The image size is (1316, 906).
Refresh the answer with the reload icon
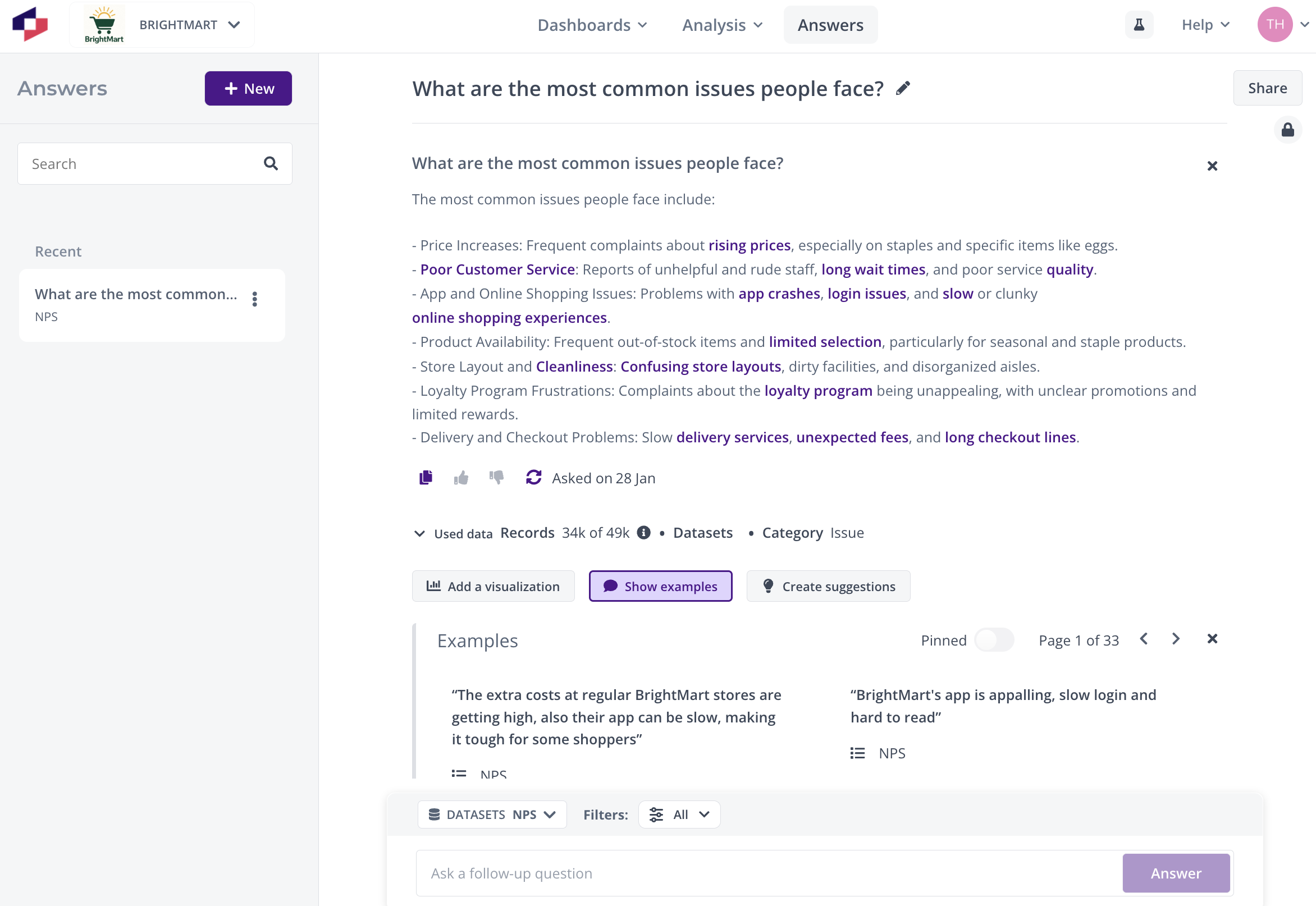534,478
